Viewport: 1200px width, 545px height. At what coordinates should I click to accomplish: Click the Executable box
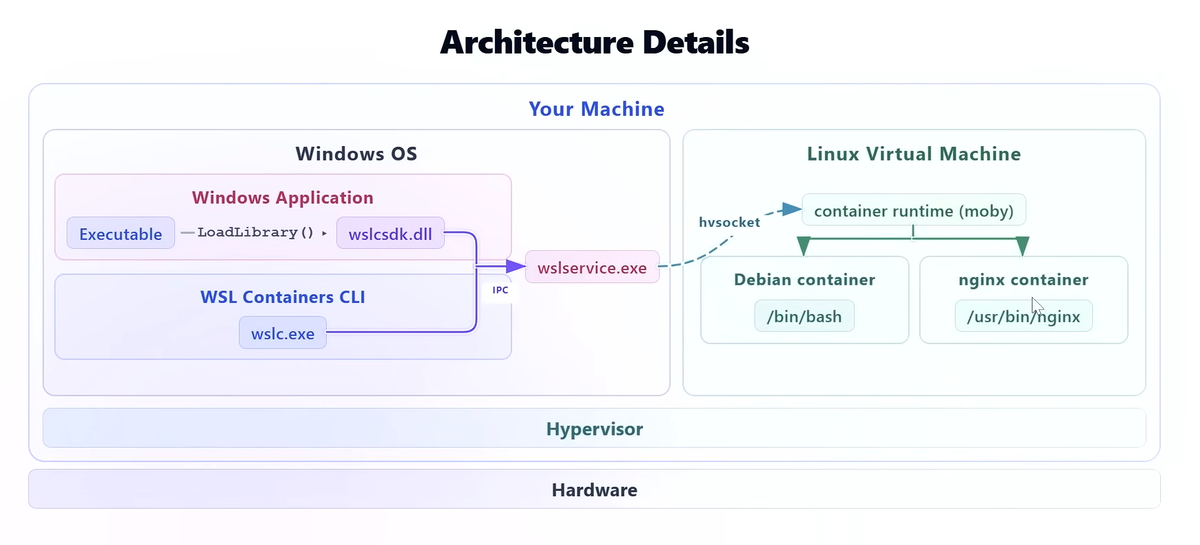click(121, 233)
